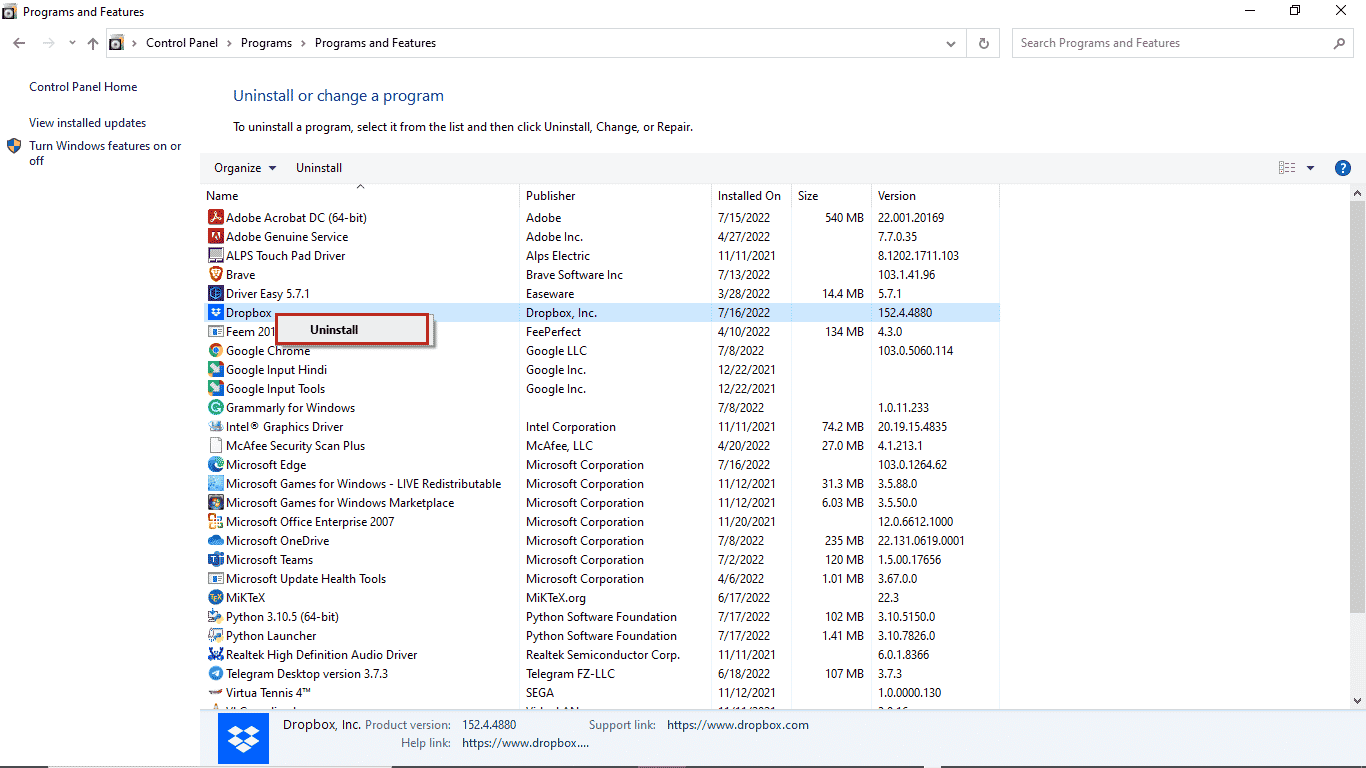Open the view options dropdown arrow
The width and height of the screenshot is (1366, 768).
pos(1311,168)
